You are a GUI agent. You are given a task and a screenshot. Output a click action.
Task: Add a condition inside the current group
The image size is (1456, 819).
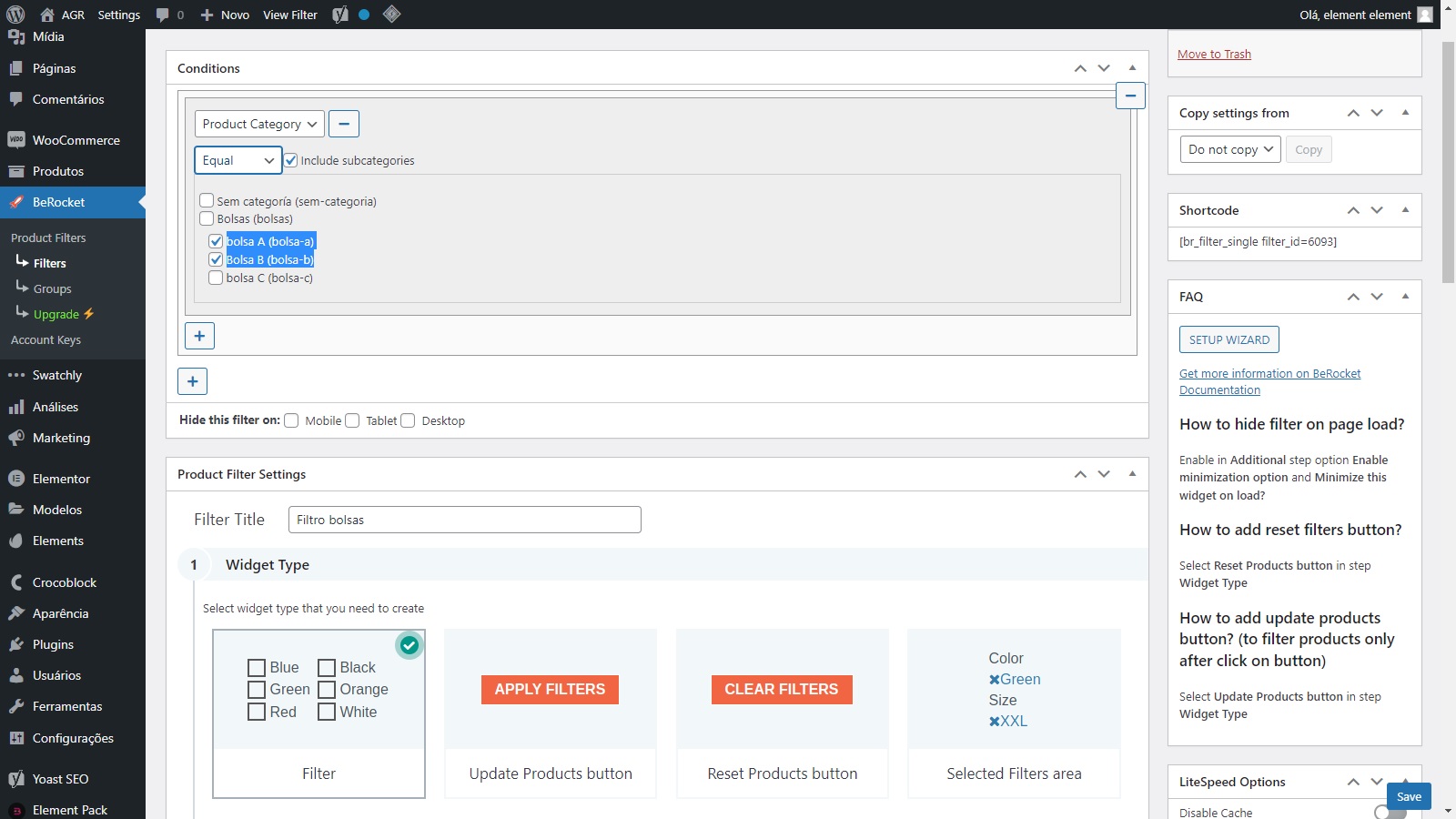click(199, 336)
